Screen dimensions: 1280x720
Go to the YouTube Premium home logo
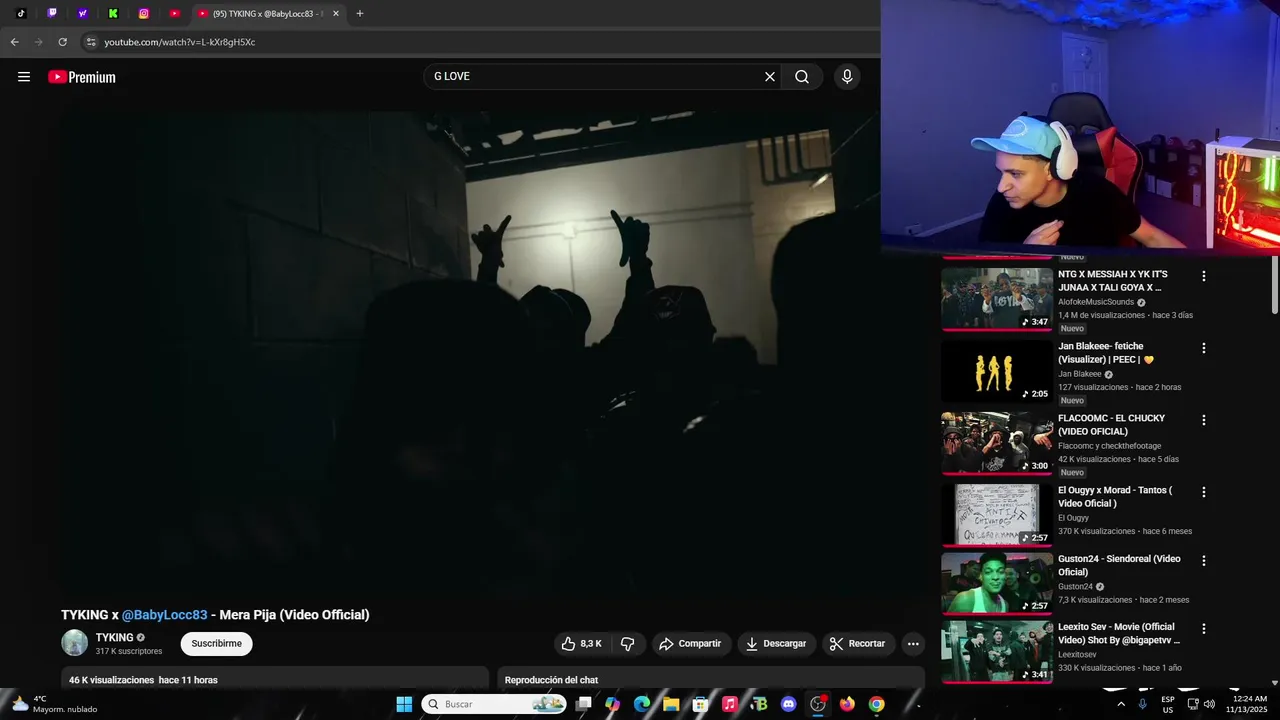pos(82,77)
